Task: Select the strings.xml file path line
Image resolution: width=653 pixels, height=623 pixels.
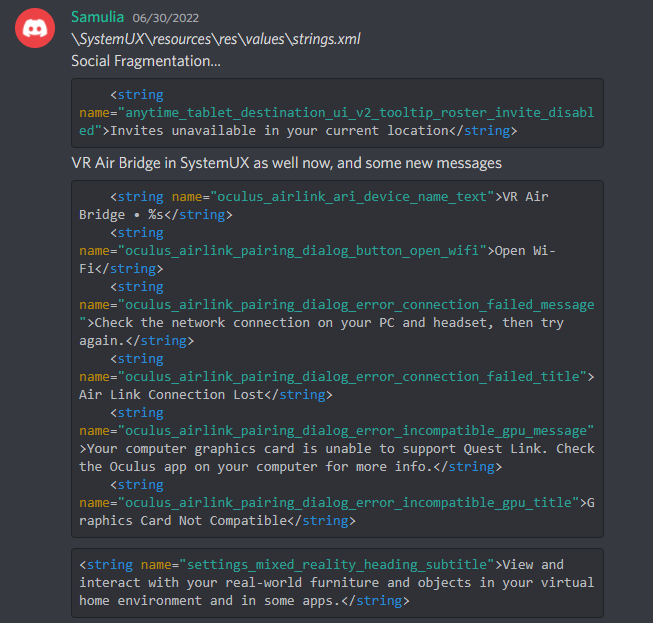Action: [x=216, y=39]
